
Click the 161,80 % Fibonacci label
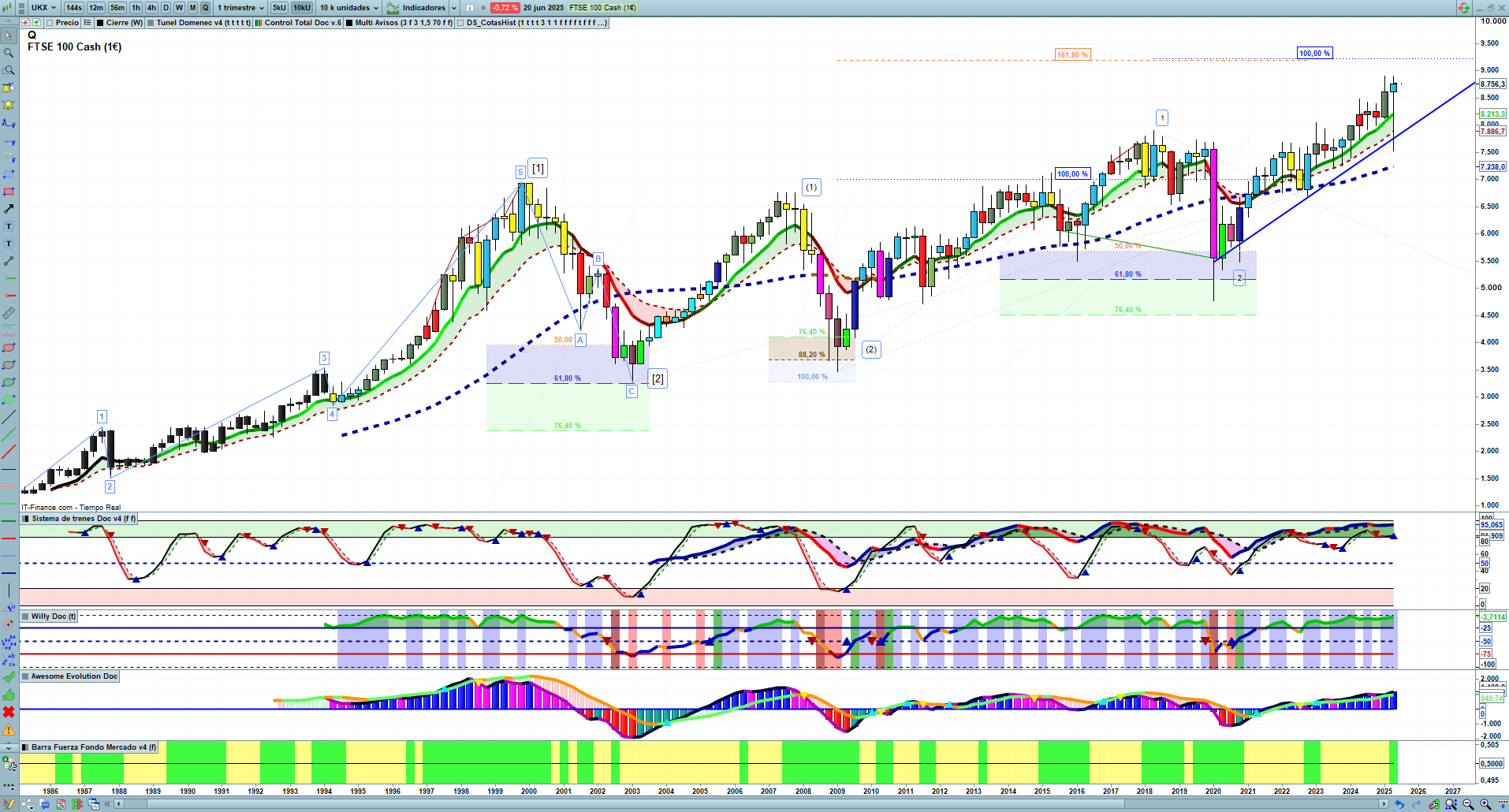coord(1072,55)
